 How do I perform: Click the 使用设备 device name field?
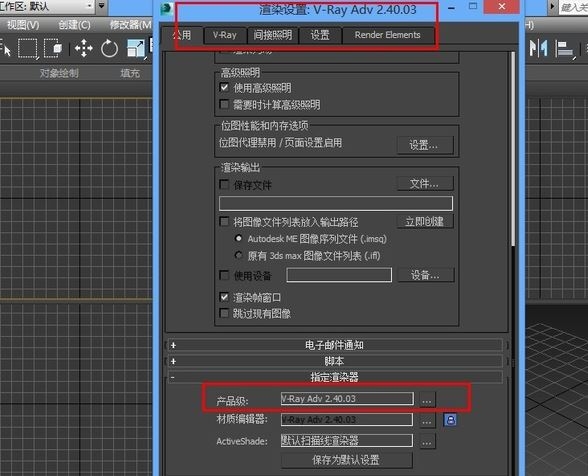[339, 275]
